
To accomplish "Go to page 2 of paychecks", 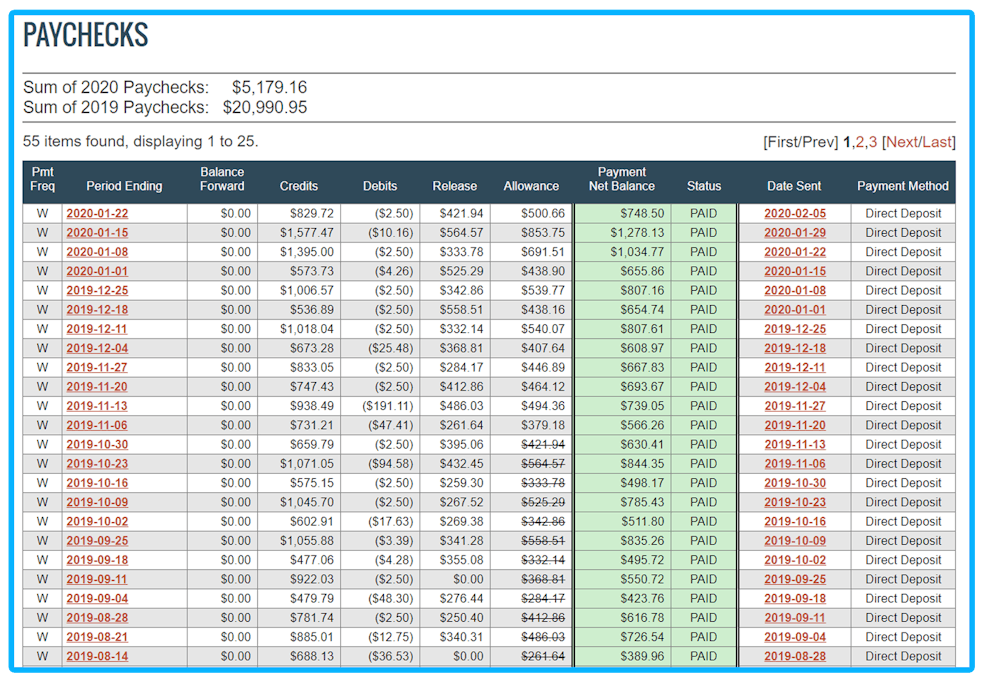I will [x=859, y=142].
